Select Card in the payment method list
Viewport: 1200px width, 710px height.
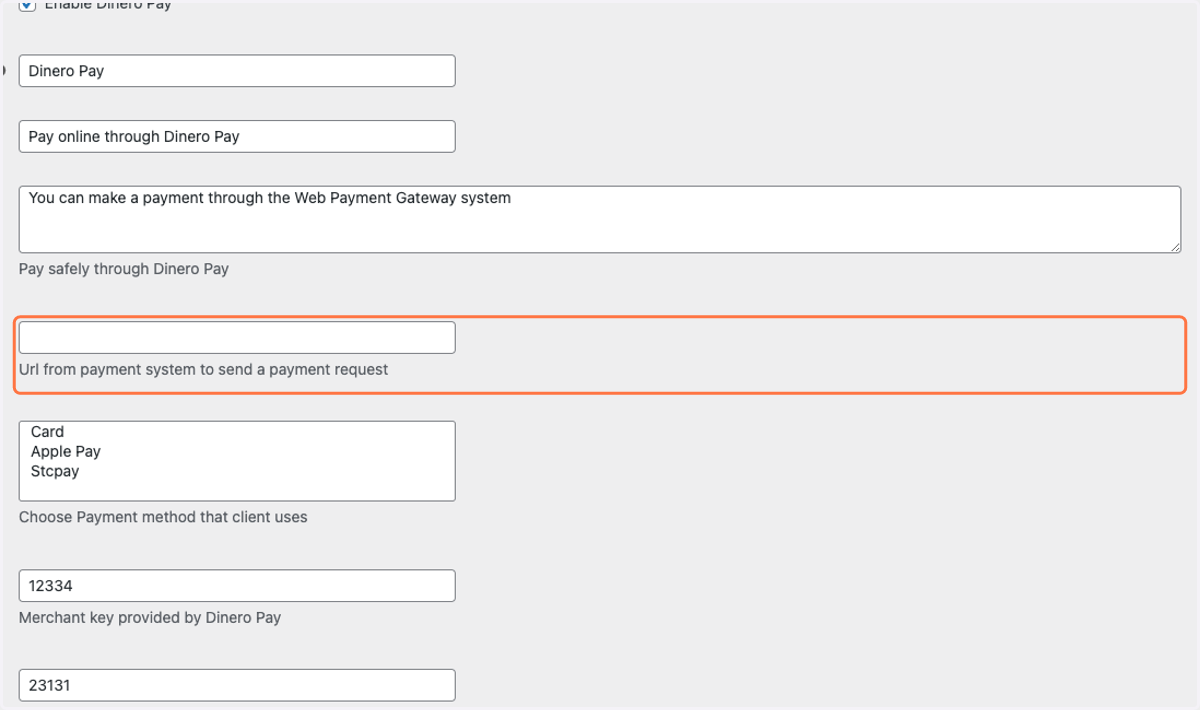pyautogui.click(x=237, y=432)
